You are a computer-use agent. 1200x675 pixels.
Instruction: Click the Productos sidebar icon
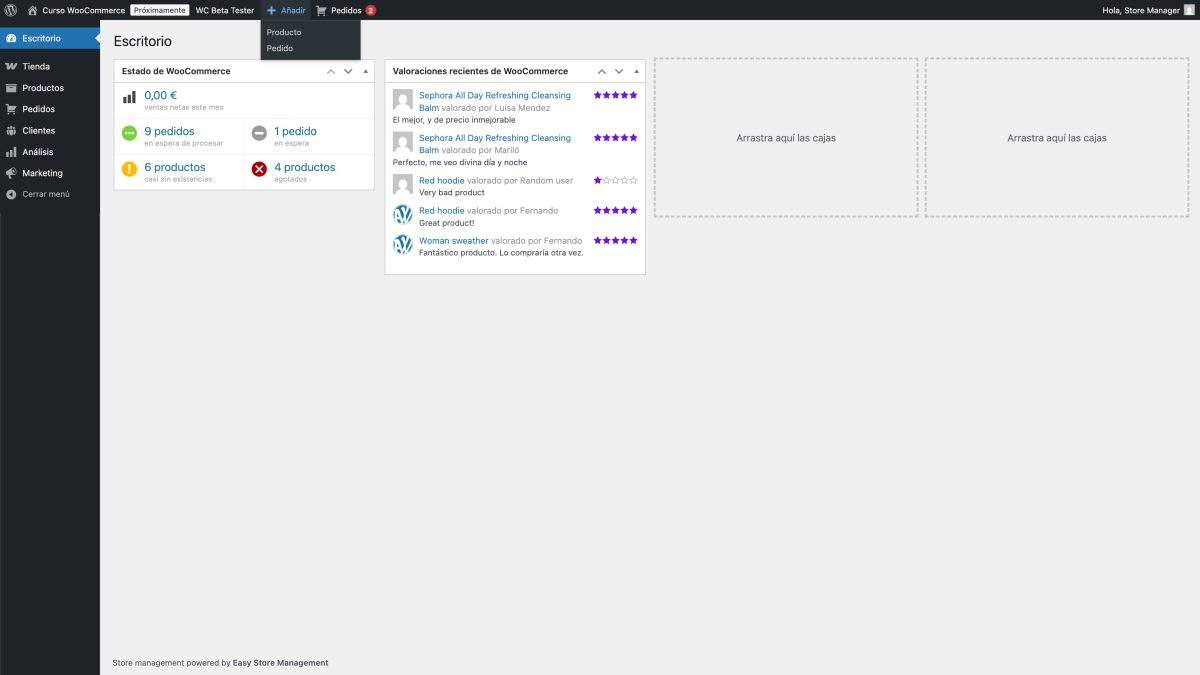[x=12, y=87]
